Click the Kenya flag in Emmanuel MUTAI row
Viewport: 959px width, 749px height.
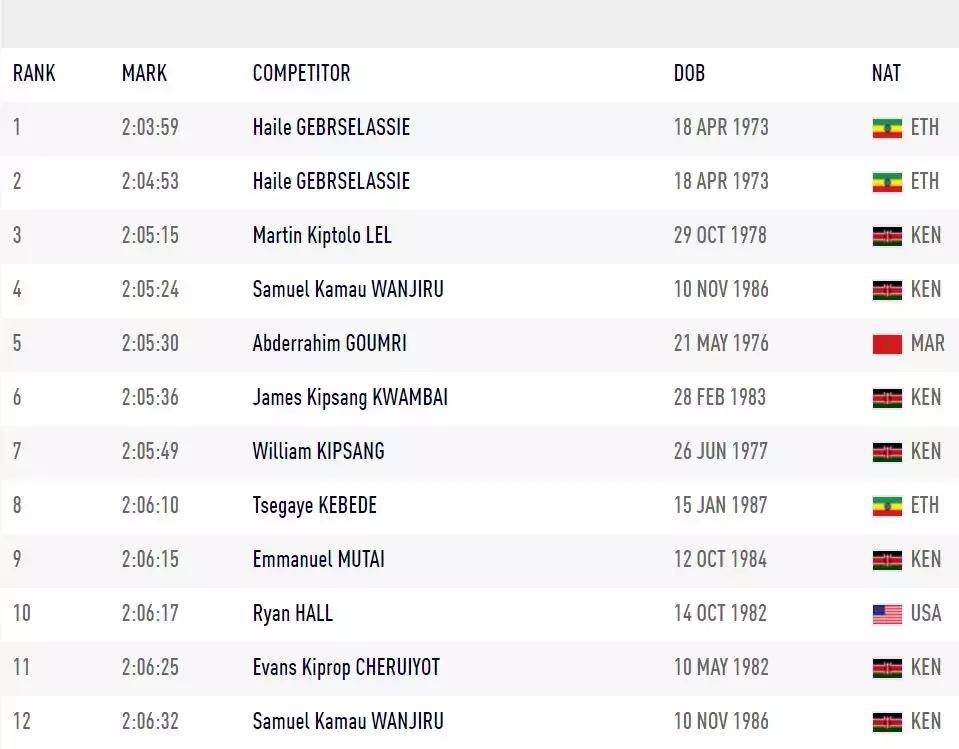point(887,560)
